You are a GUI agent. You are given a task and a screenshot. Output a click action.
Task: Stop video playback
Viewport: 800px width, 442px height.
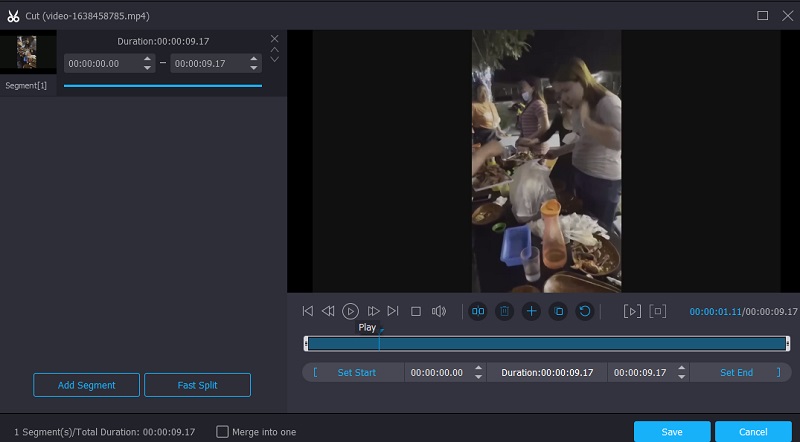(416, 311)
